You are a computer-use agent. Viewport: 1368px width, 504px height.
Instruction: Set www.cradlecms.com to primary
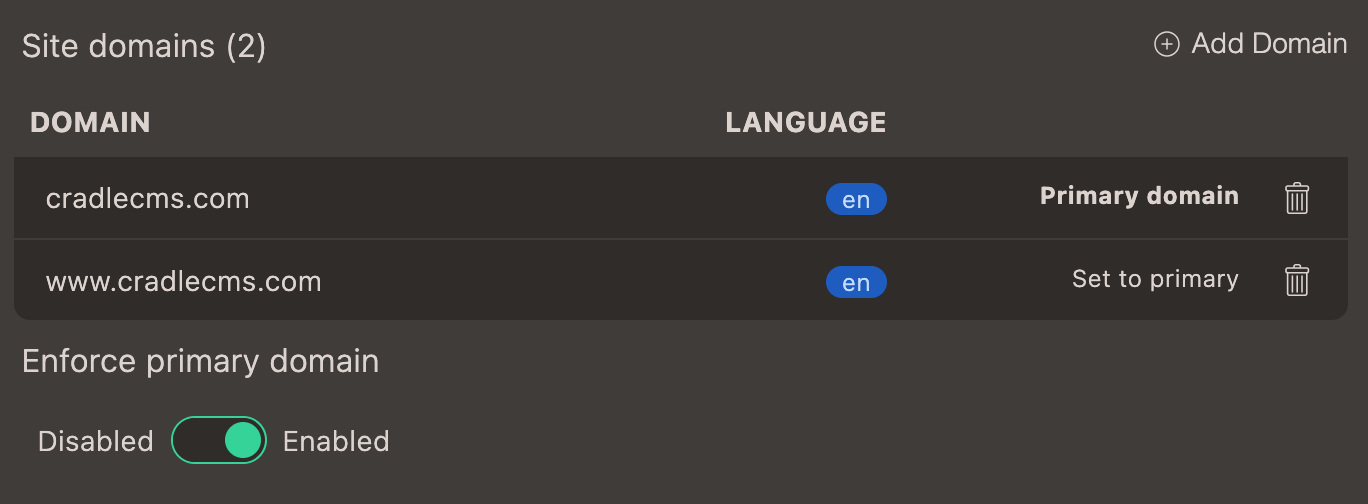[1155, 279]
